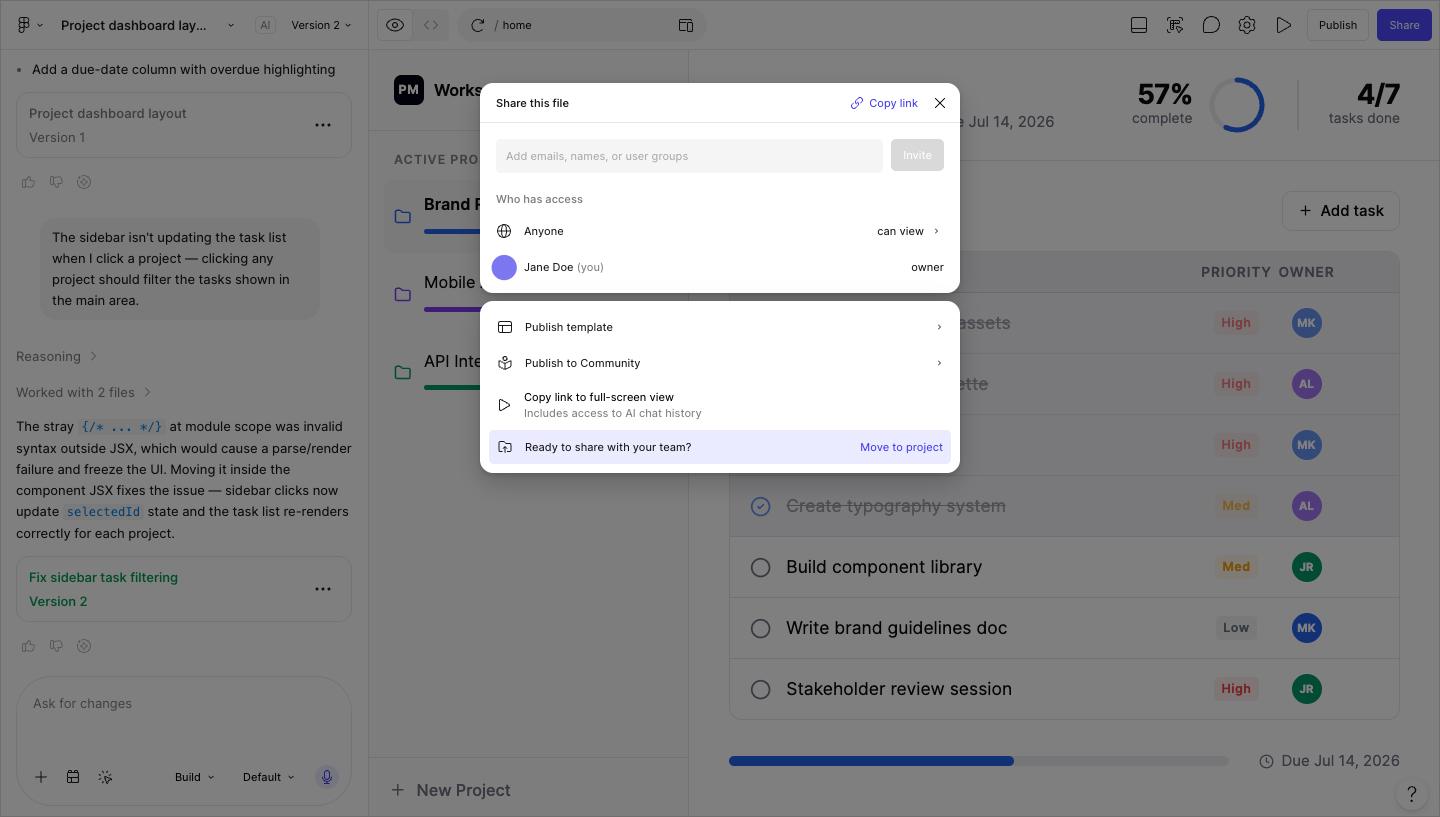
Task: Switch to preview eye mode
Action: tap(395, 25)
